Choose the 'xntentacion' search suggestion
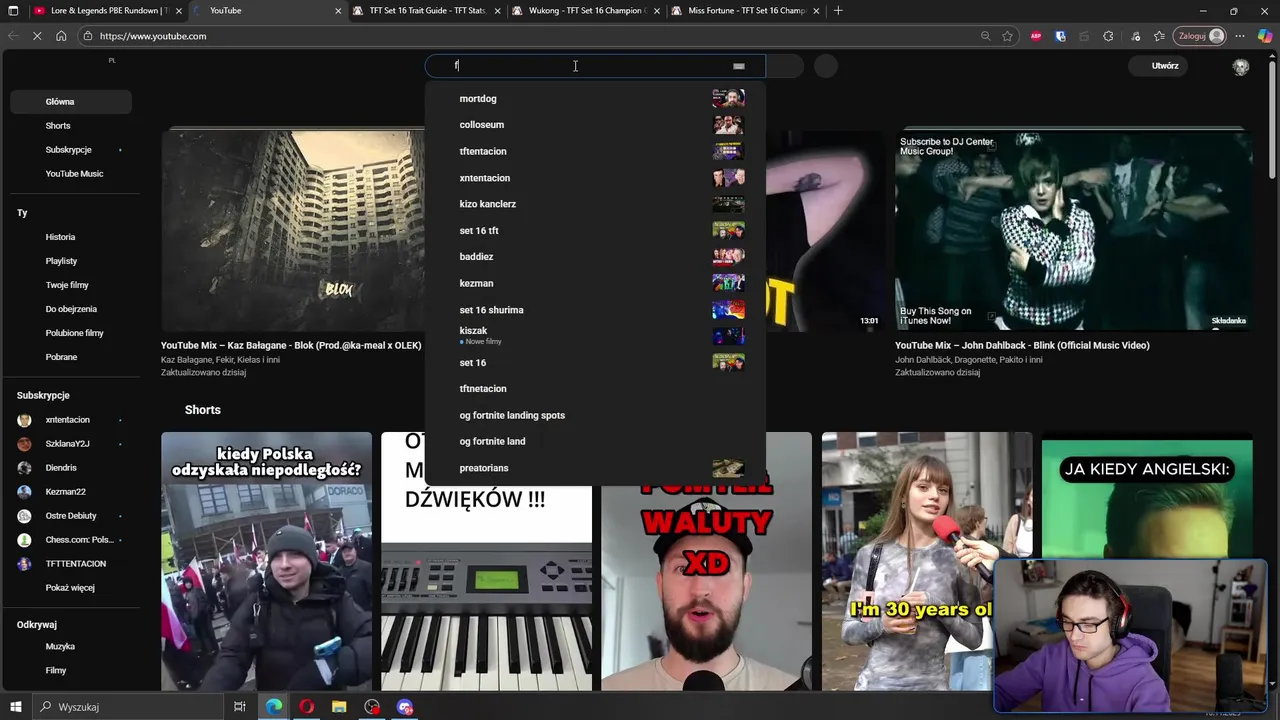The height and width of the screenshot is (720, 1280). pos(595,178)
